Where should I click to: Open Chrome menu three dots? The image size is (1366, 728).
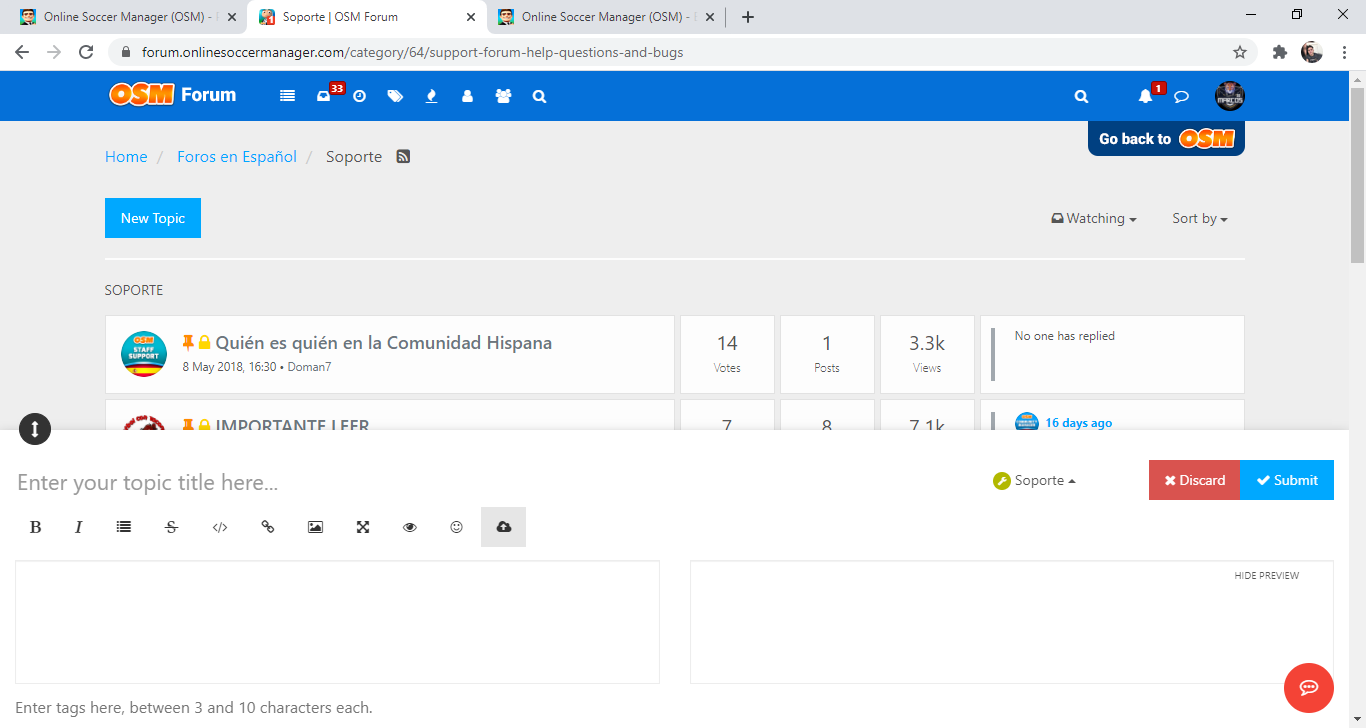(x=1344, y=52)
